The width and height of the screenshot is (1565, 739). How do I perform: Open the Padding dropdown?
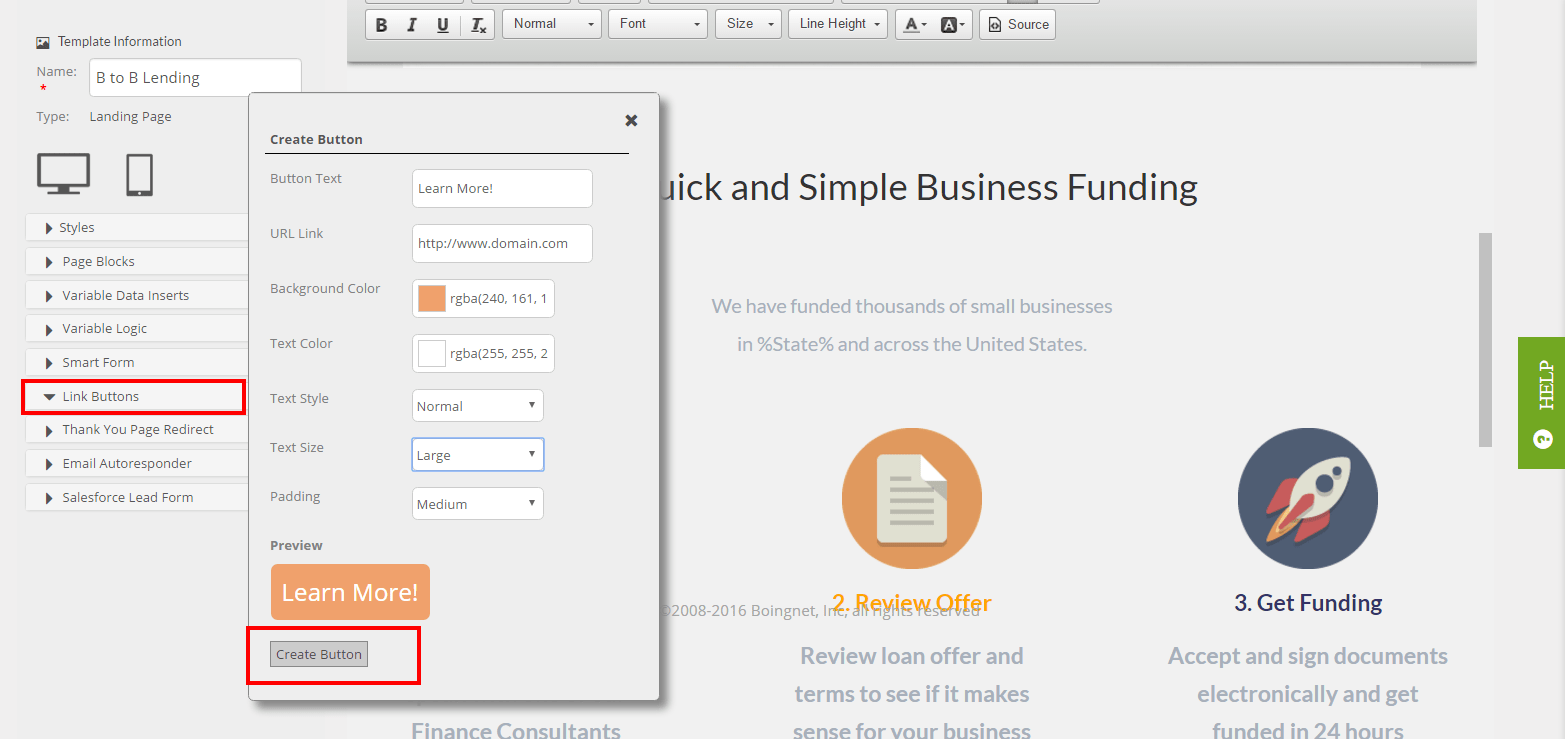click(x=477, y=503)
